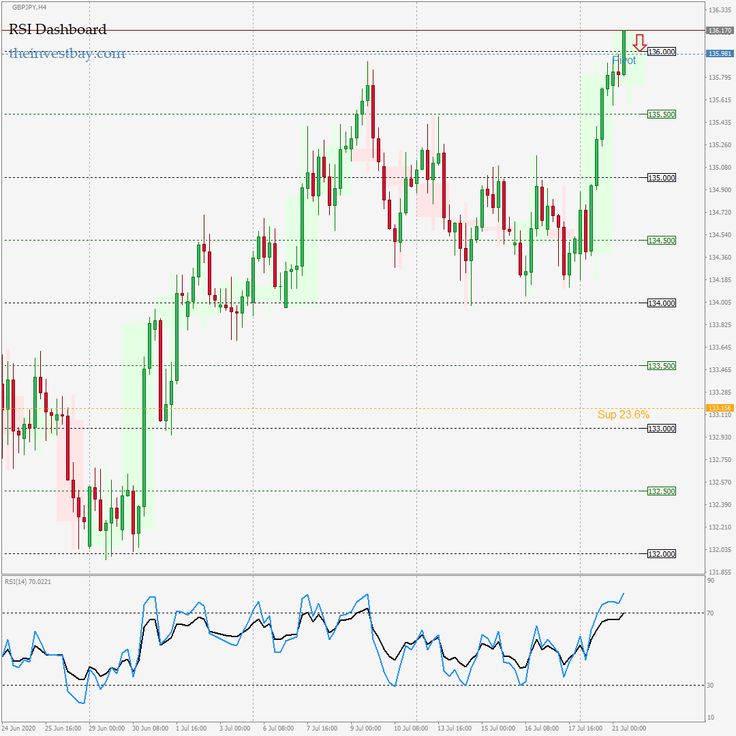Click the 135.795 price scale value

click(720, 77)
